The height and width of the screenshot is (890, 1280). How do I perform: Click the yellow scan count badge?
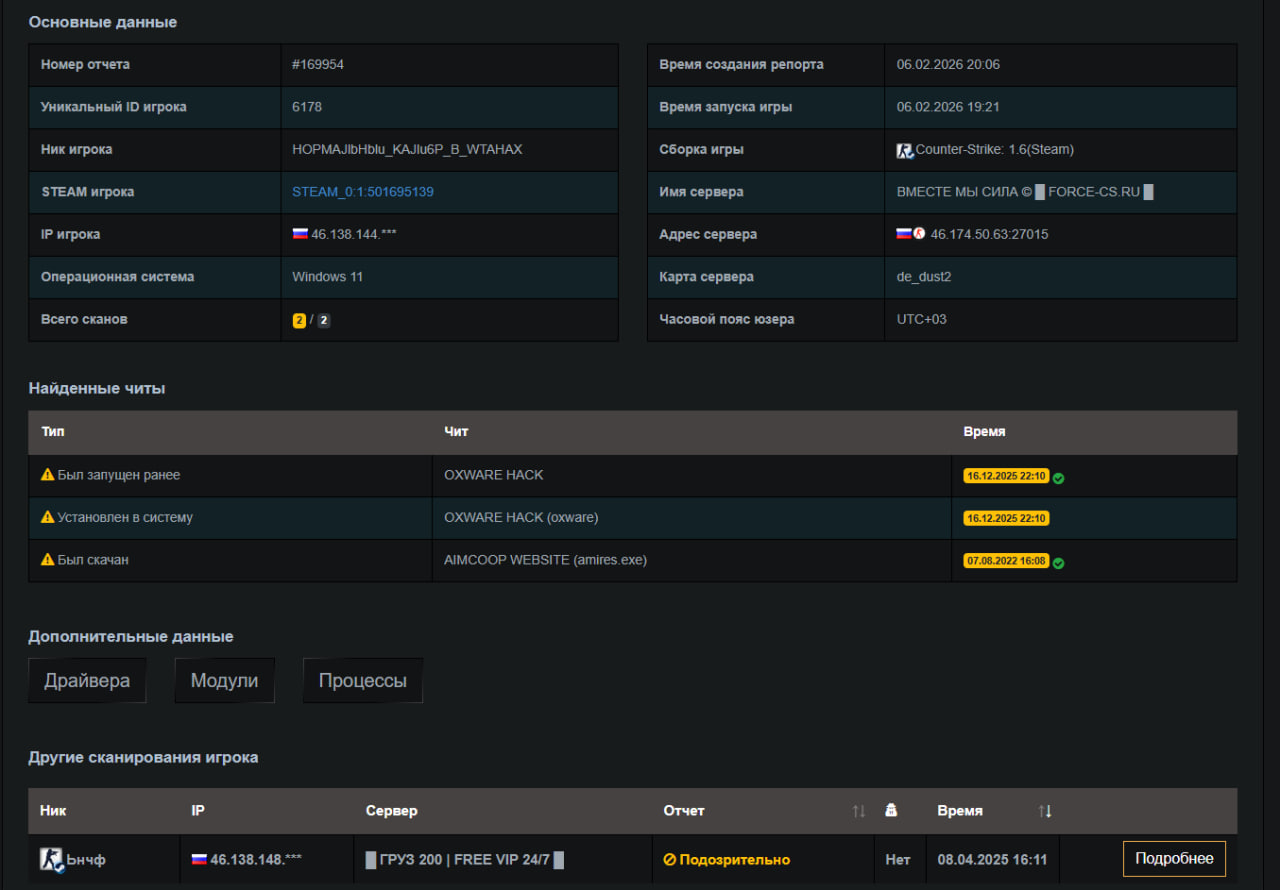(299, 320)
